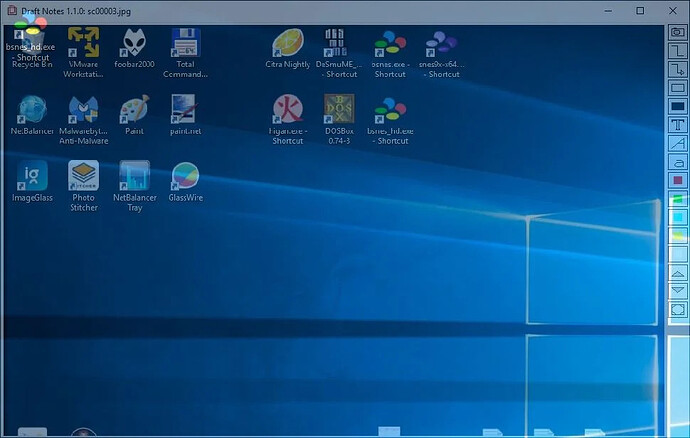Select the arrow line drawing tool
Screen dimensions: 690x438
pos(678,69)
